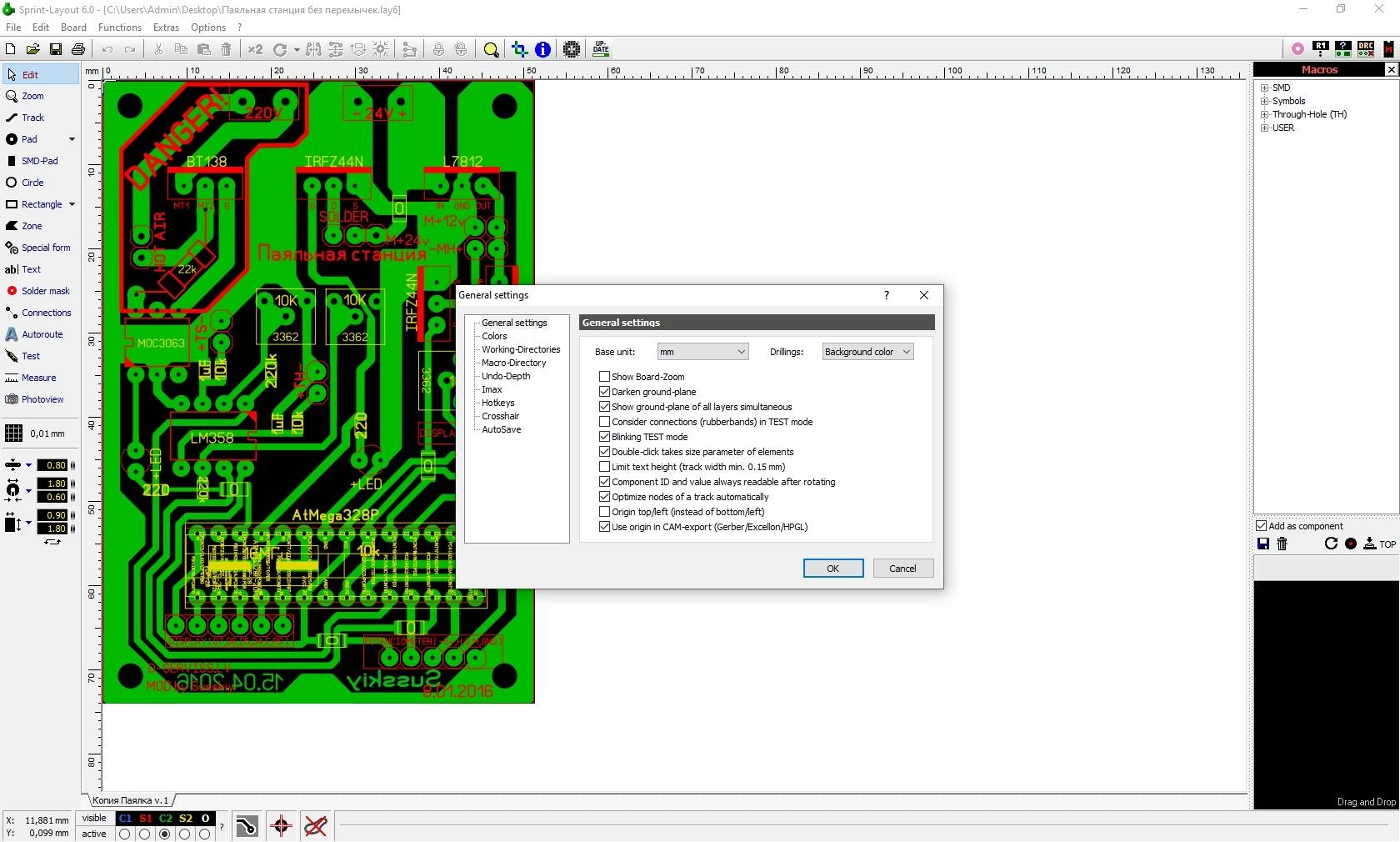Click Cancel in General settings dialog
Viewport: 1400px width, 842px height.
click(x=903, y=569)
